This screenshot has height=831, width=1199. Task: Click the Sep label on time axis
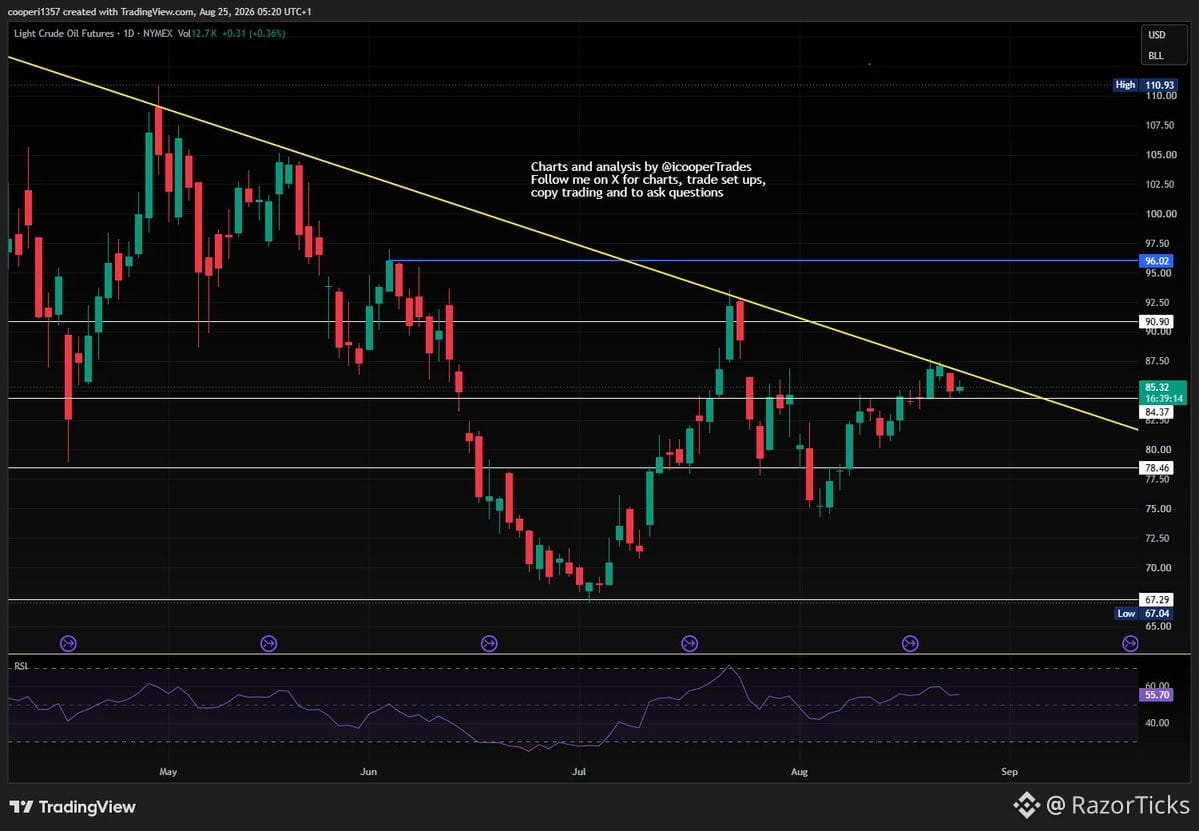pyautogui.click(x=1009, y=771)
